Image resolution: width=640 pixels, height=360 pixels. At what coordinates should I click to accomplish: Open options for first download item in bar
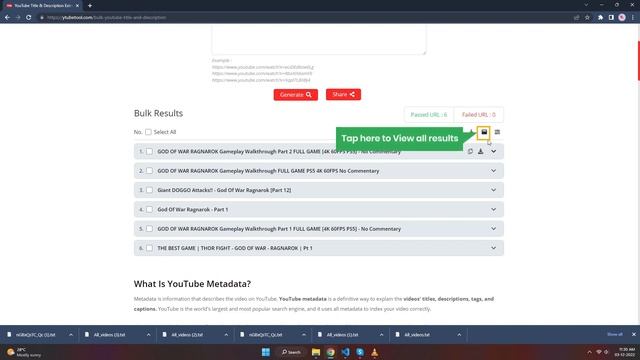71,335
